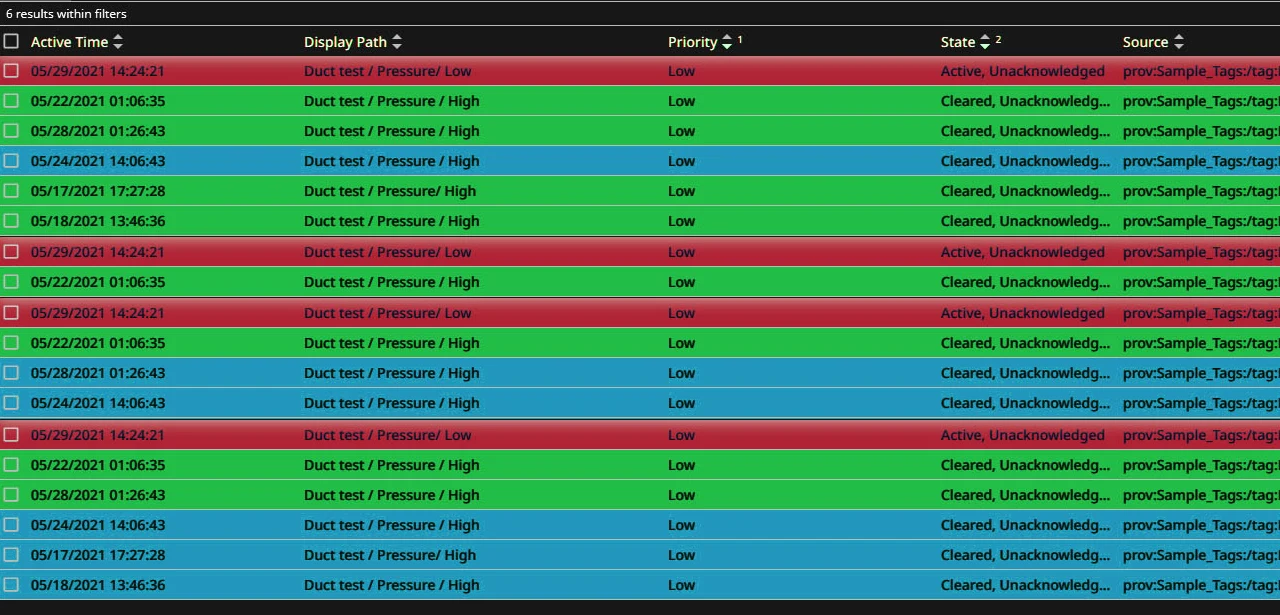
Task: Click the '6 results within filters' text
Action: coord(66,14)
